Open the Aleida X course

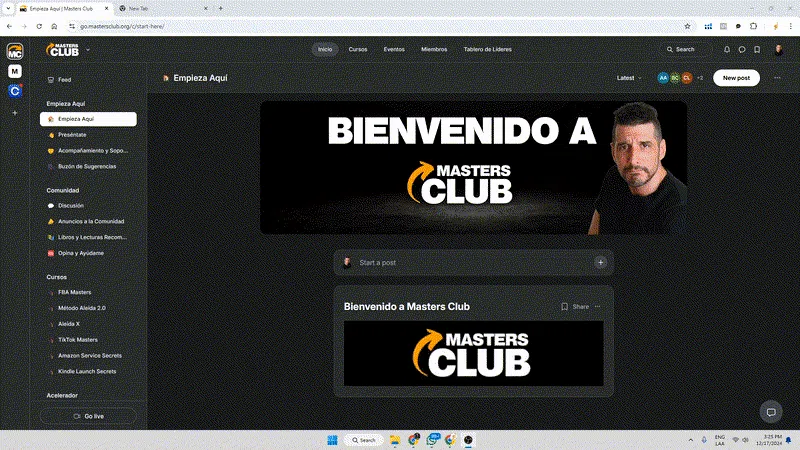click(88, 324)
